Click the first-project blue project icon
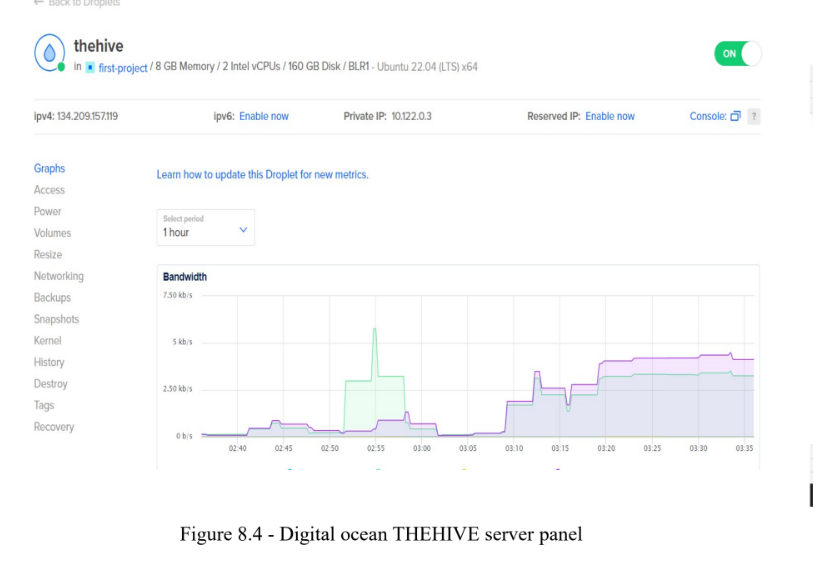The image size is (821, 565). tap(90, 68)
